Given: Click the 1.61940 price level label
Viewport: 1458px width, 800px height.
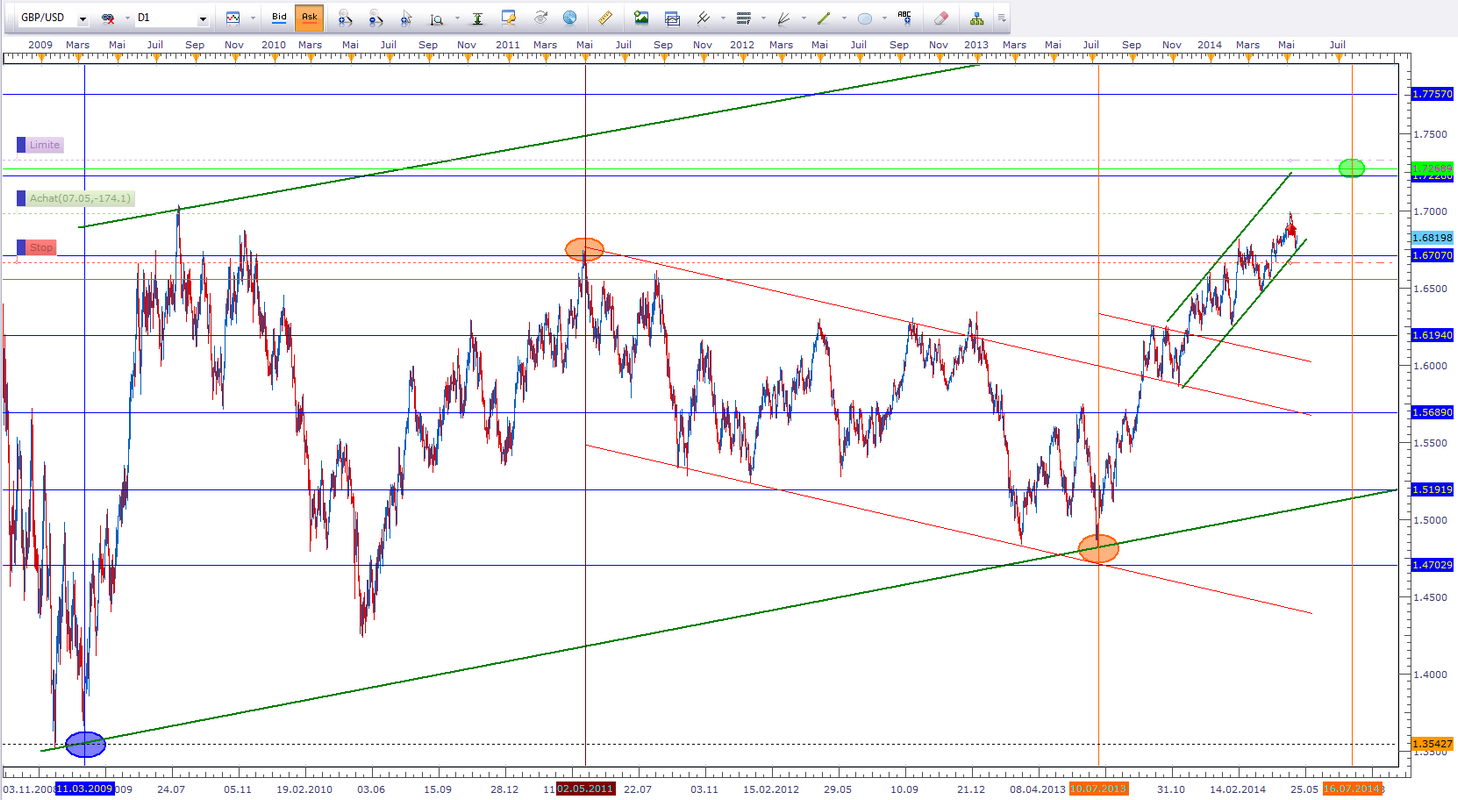Looking at the screenshot, I should tap(1432, 336).
